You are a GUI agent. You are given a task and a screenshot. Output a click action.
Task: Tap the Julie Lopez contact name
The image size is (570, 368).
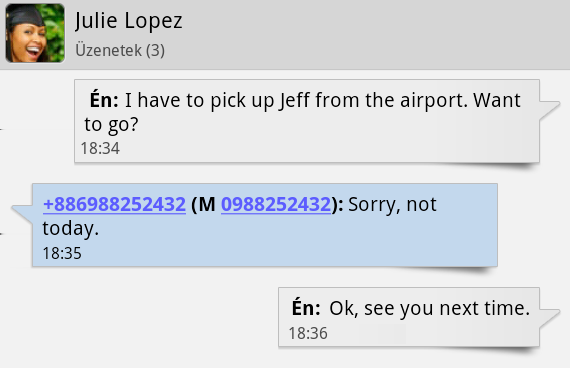(x=129, y=21)
